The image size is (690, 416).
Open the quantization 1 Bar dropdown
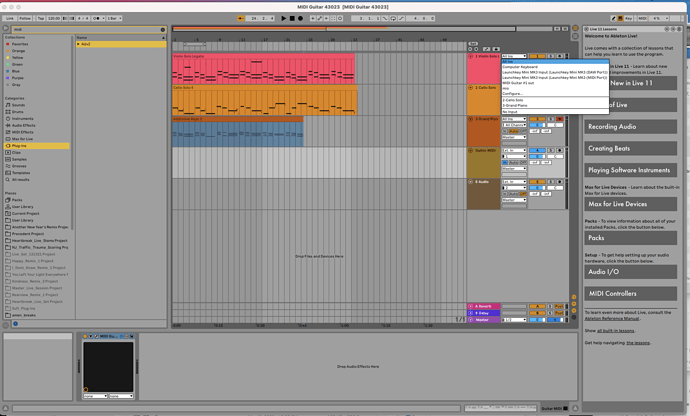(114, 18)
